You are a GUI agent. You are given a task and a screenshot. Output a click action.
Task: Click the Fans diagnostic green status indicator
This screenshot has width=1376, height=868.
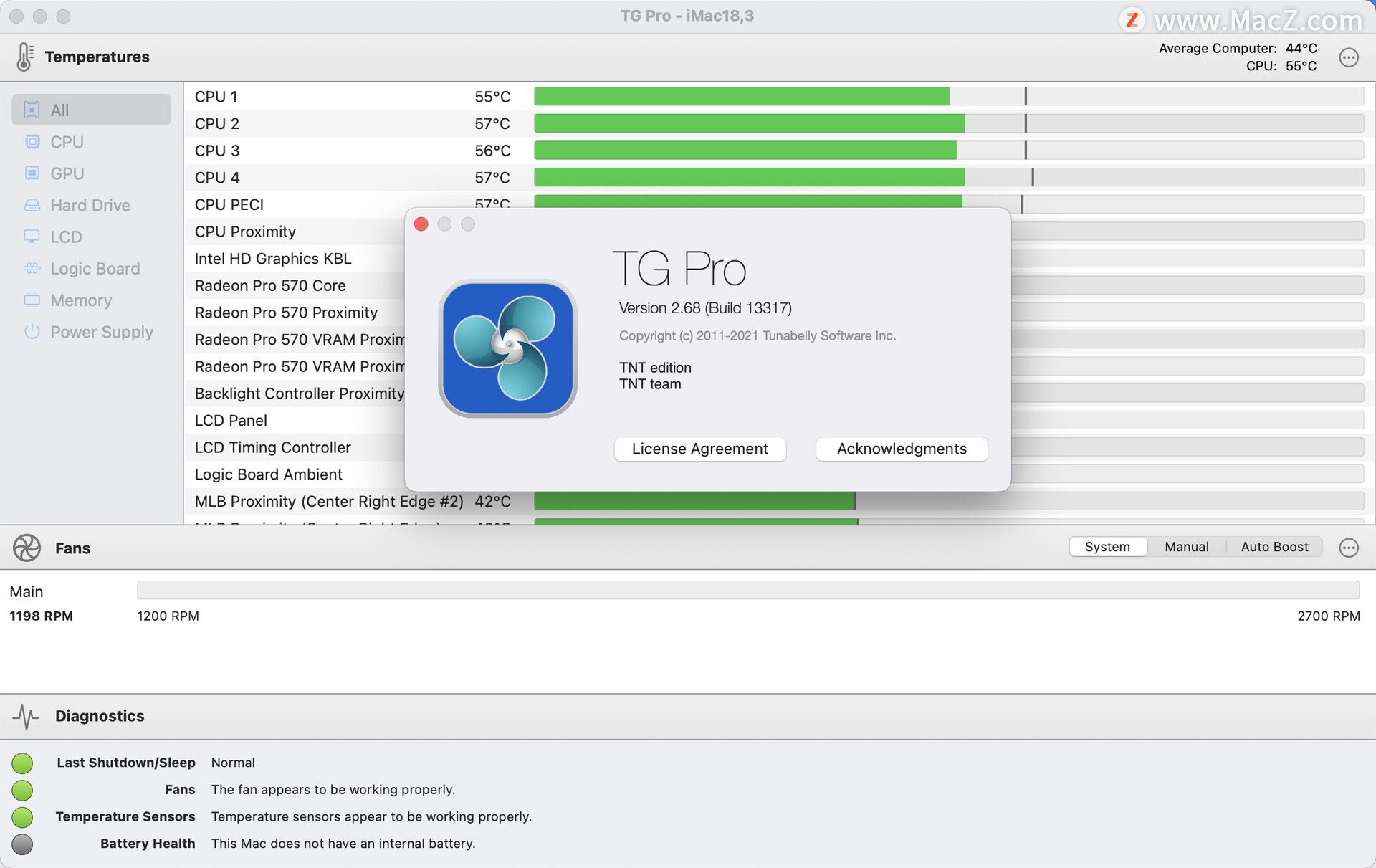[22, 790]
